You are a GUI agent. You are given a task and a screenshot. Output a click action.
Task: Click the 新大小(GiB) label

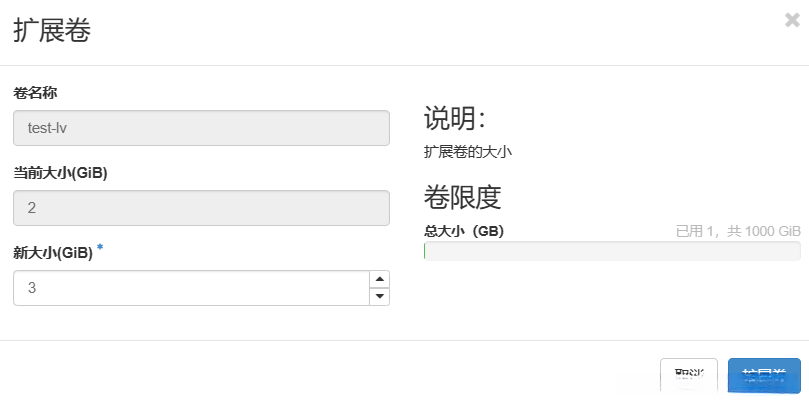pyautogui.click(x=53, y=252)
